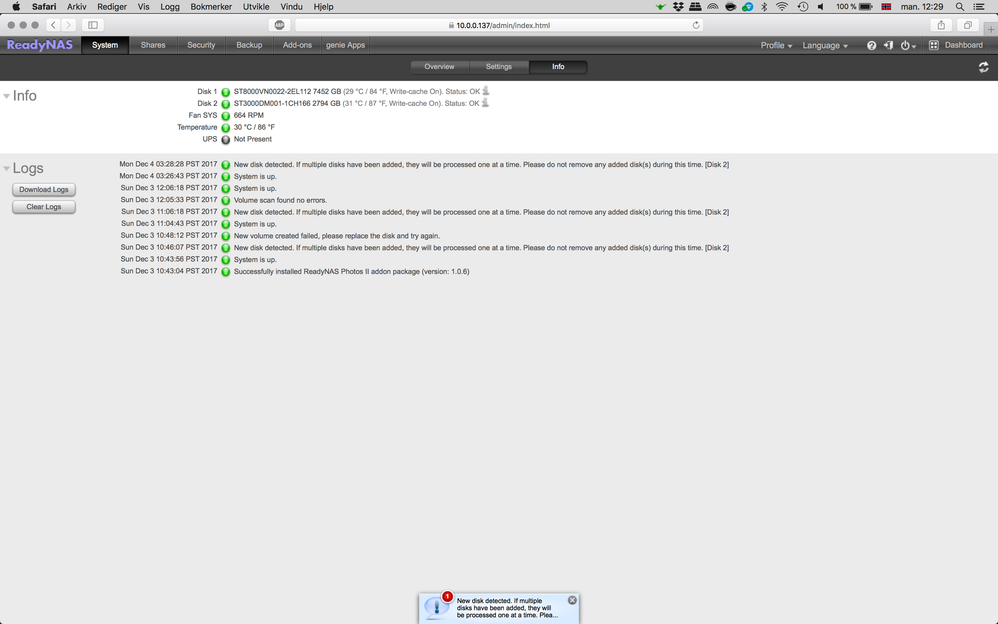Viewport: 998px width, 624px height.
Task: Open the System tab
Action: coord(105,45)
